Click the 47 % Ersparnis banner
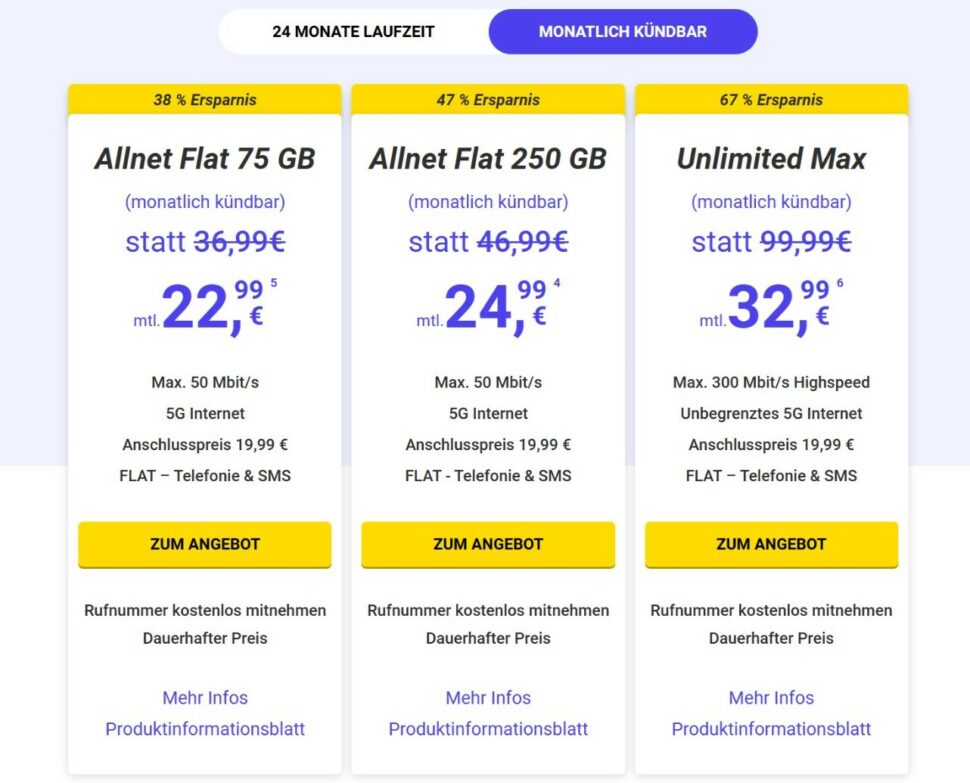The height and width of the screenshot is (783, 970). pos(487,99)
